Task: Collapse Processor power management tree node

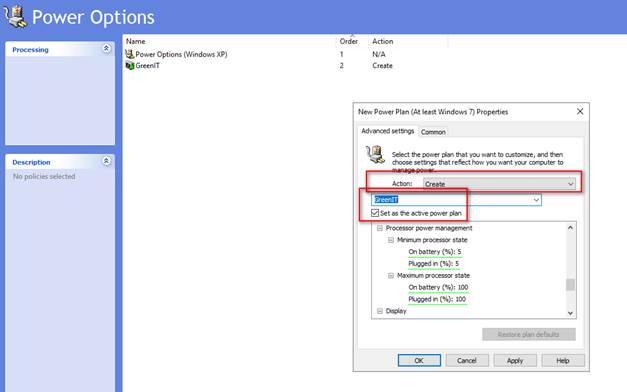Action: click(380, 228)
